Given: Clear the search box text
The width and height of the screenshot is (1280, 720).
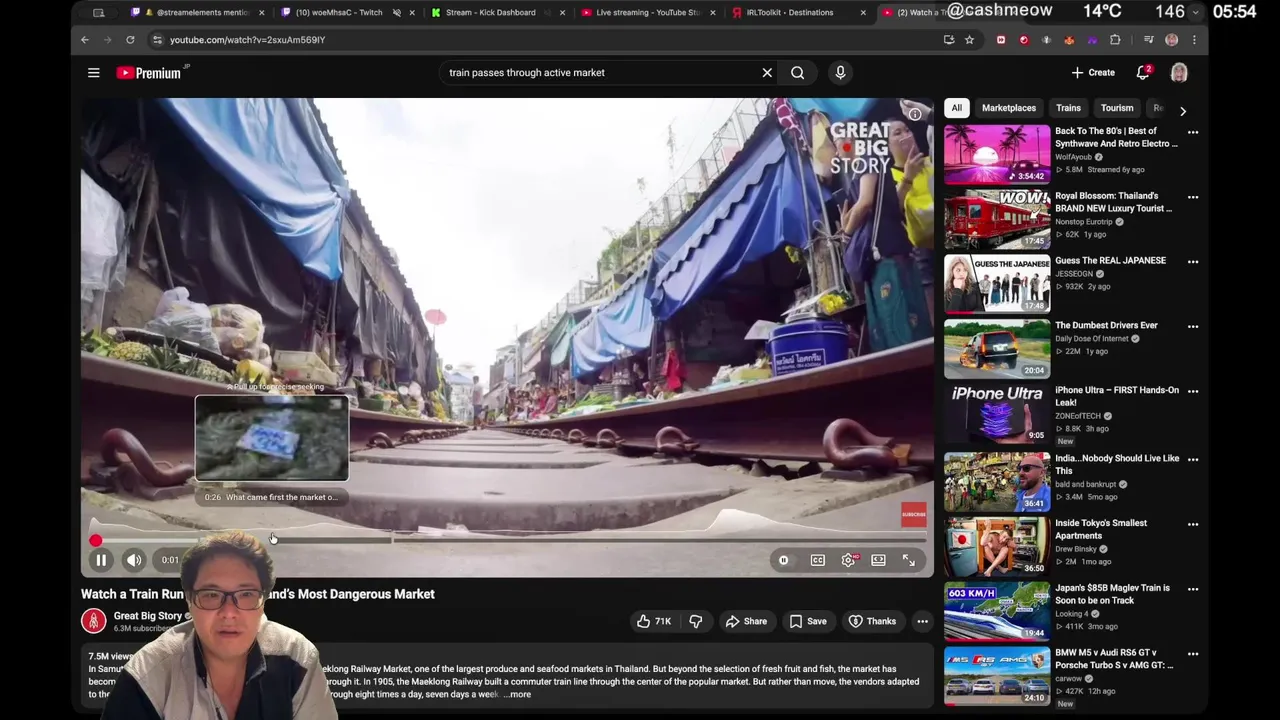Looking at the screenshot, I should [x=767, y=72].
